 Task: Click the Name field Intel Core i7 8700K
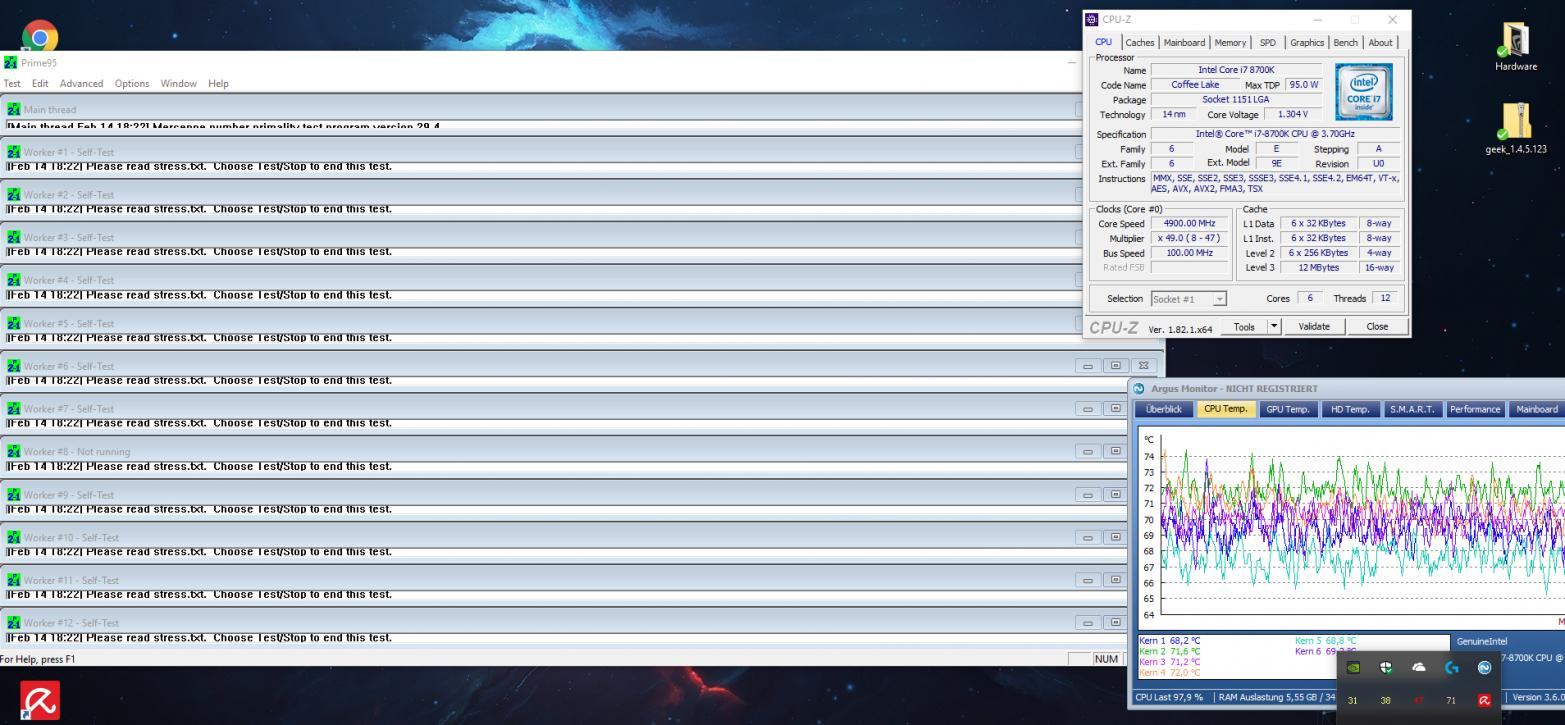(x=1236, y=70)
